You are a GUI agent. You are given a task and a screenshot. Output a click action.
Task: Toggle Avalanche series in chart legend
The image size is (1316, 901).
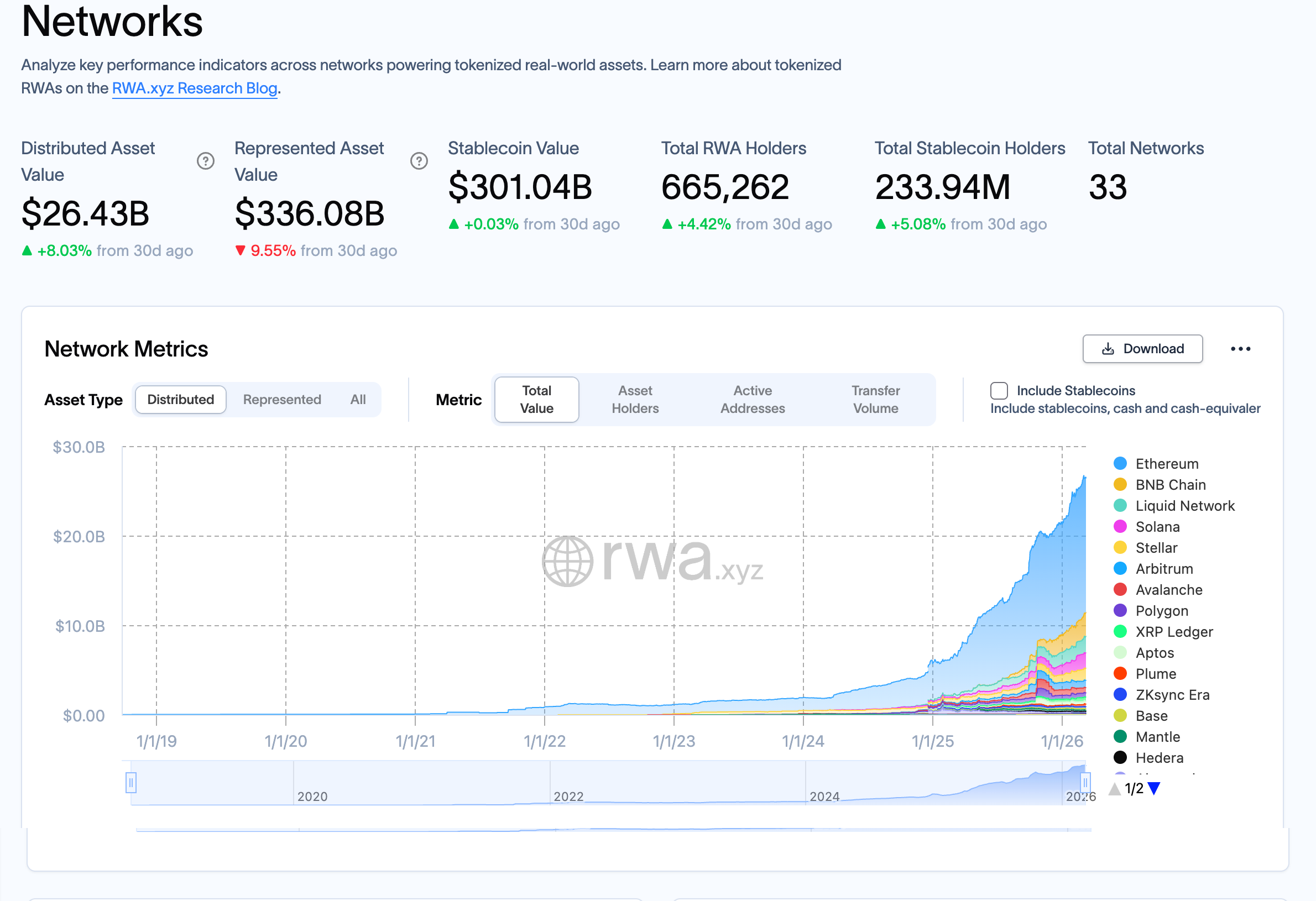[x=1168, y=590]
